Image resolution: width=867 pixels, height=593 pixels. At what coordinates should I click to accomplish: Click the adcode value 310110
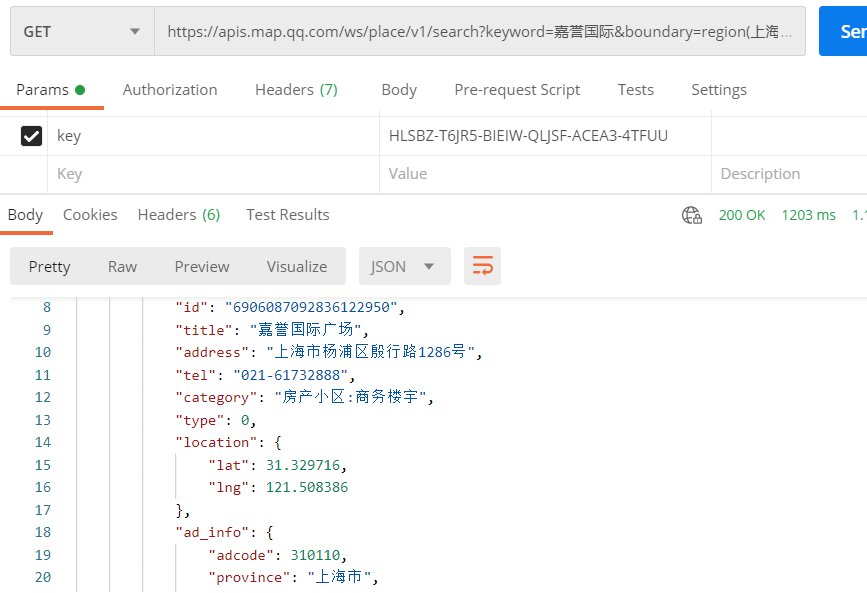click(x=316, y=555)
